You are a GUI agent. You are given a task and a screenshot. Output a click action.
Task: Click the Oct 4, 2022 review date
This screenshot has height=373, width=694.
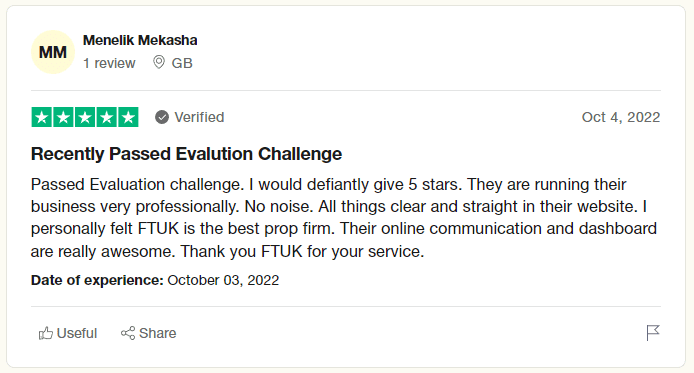621,117
